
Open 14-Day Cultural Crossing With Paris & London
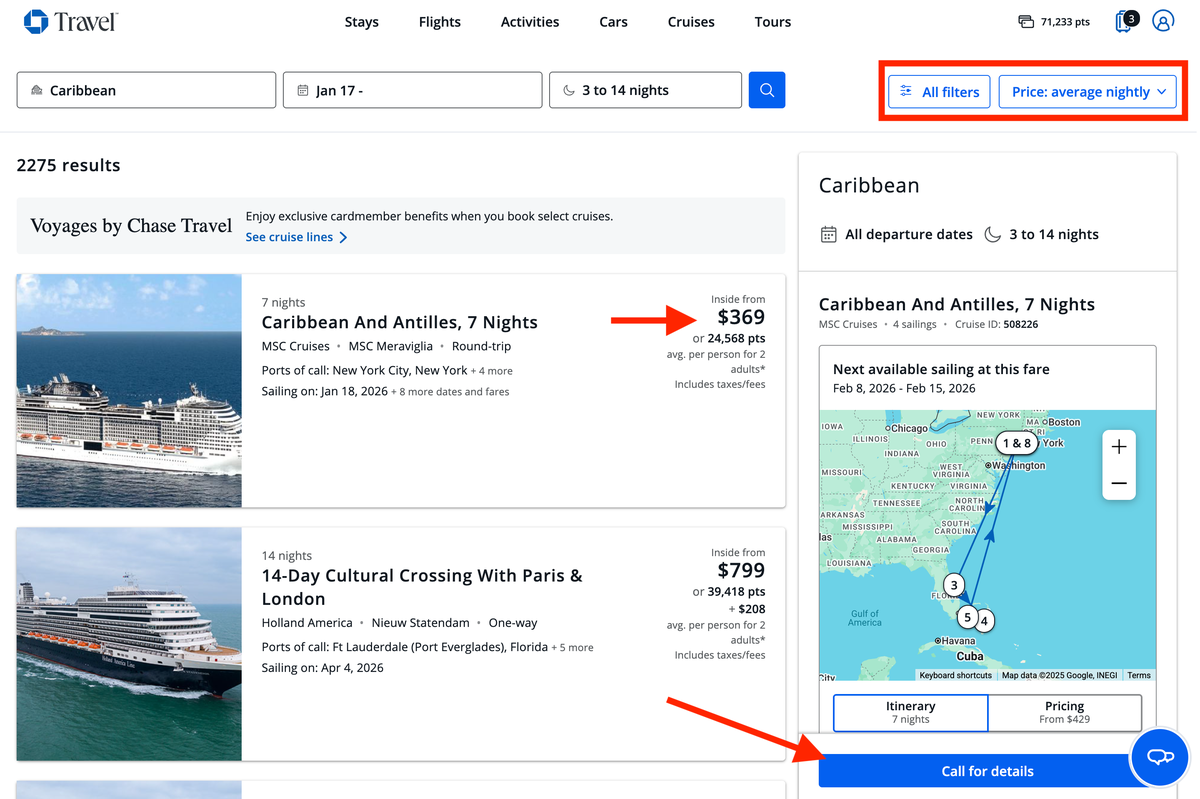(x=422, y=587)
